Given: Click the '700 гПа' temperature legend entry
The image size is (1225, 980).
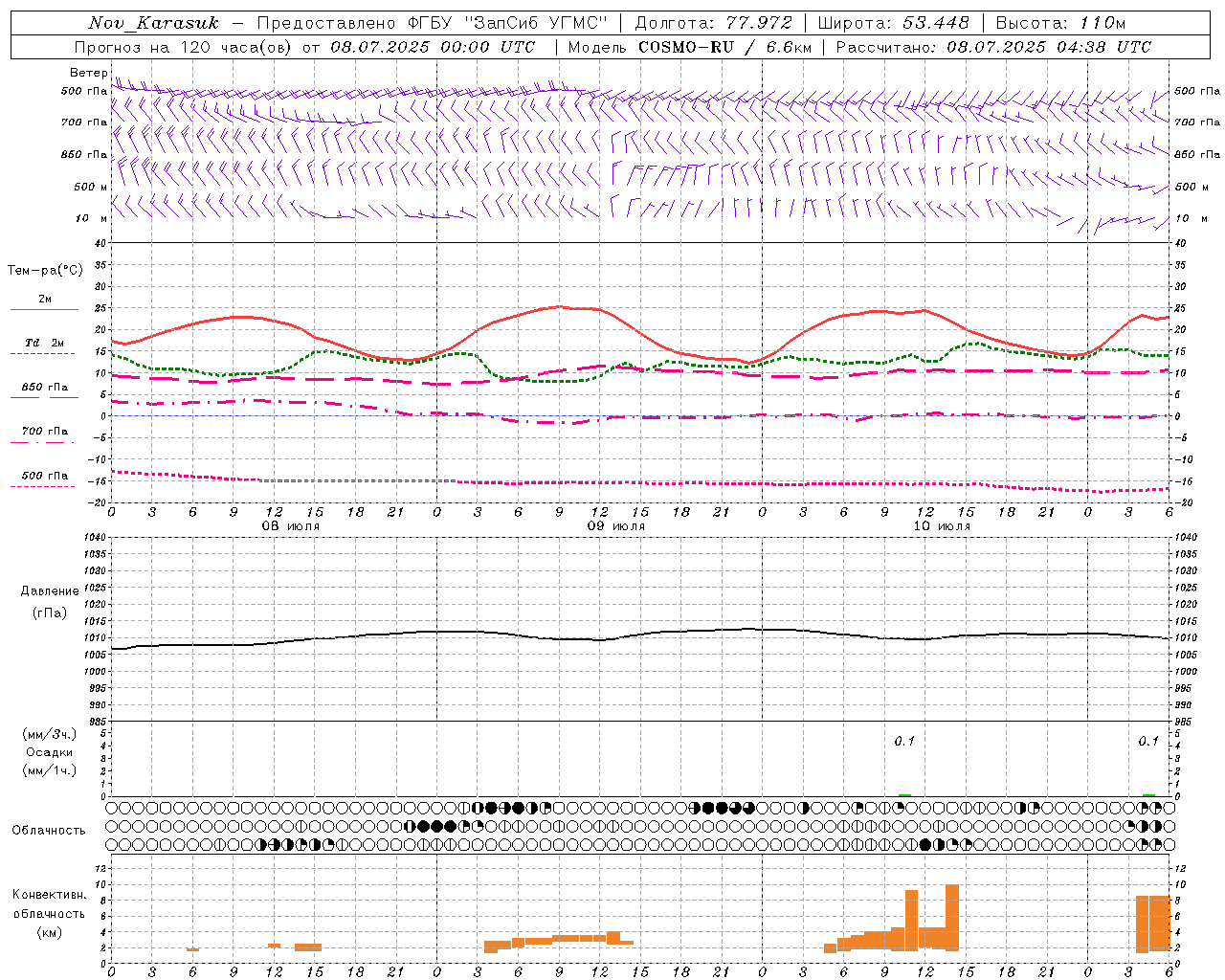Looking at the screenshot, I should pyautogui.click(x=44, y=432).
